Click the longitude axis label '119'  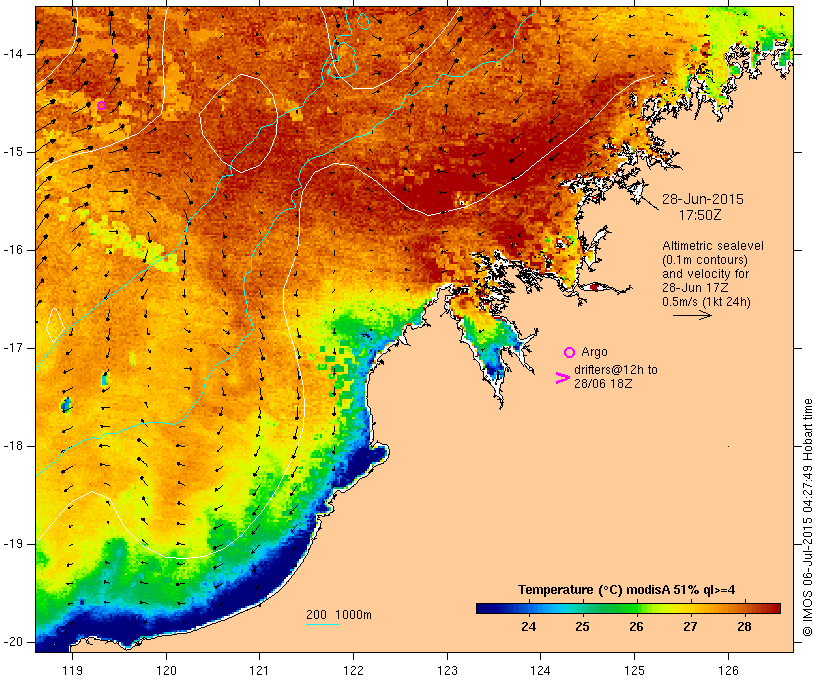click(72, 670)
